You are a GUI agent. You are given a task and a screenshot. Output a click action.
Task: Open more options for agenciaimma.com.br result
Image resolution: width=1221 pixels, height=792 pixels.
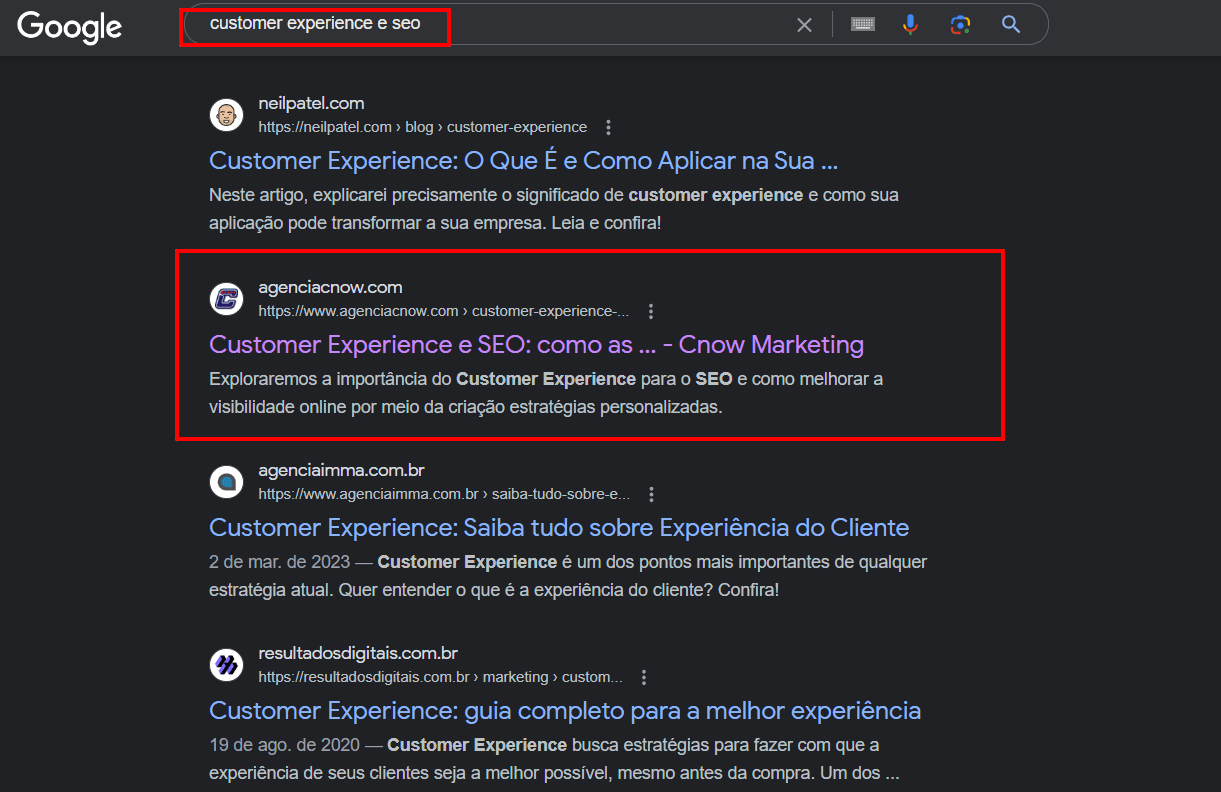(651, 494)
